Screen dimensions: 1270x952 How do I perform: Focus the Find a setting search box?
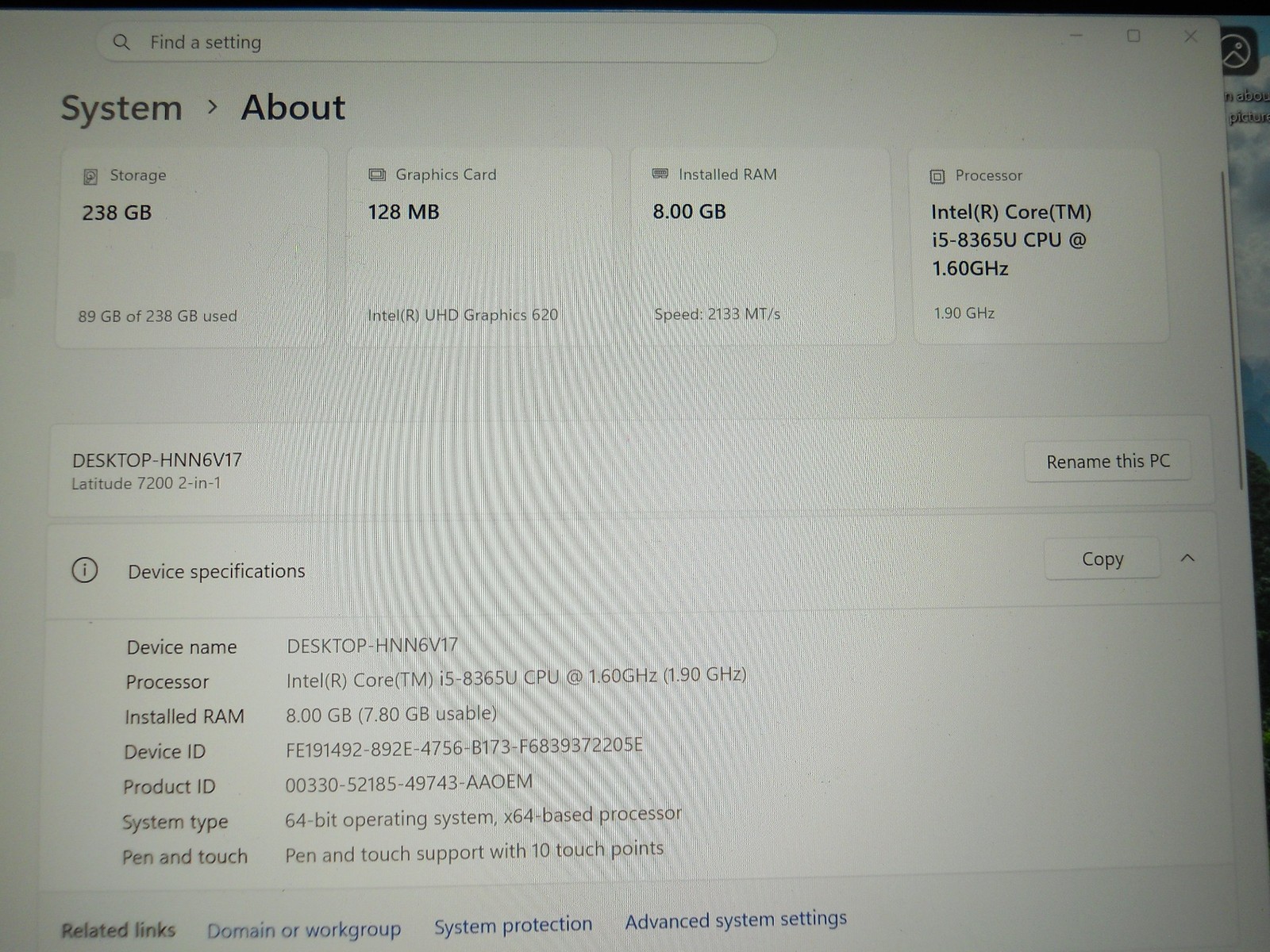[x=436, y=42]
